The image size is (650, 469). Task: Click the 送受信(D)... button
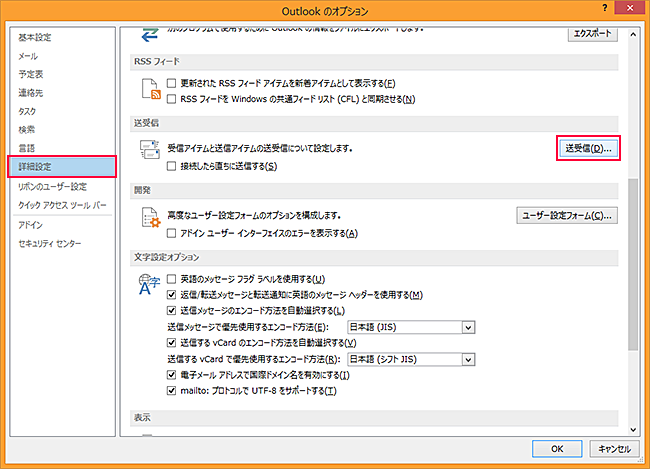point(587,149)
